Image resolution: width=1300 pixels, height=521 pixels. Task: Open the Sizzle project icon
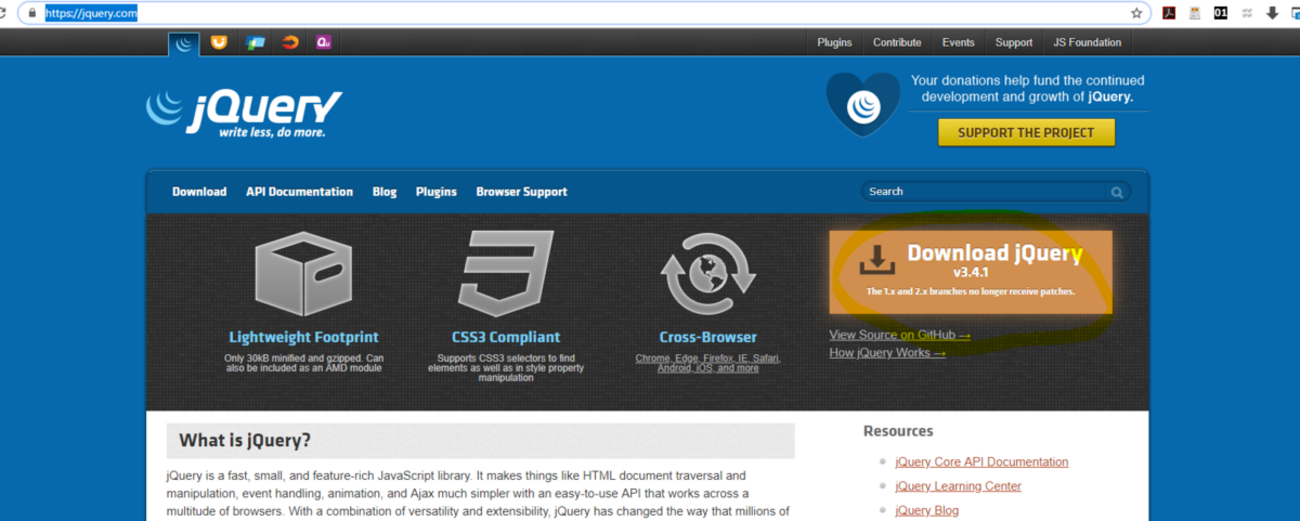[x=290, y=42]
